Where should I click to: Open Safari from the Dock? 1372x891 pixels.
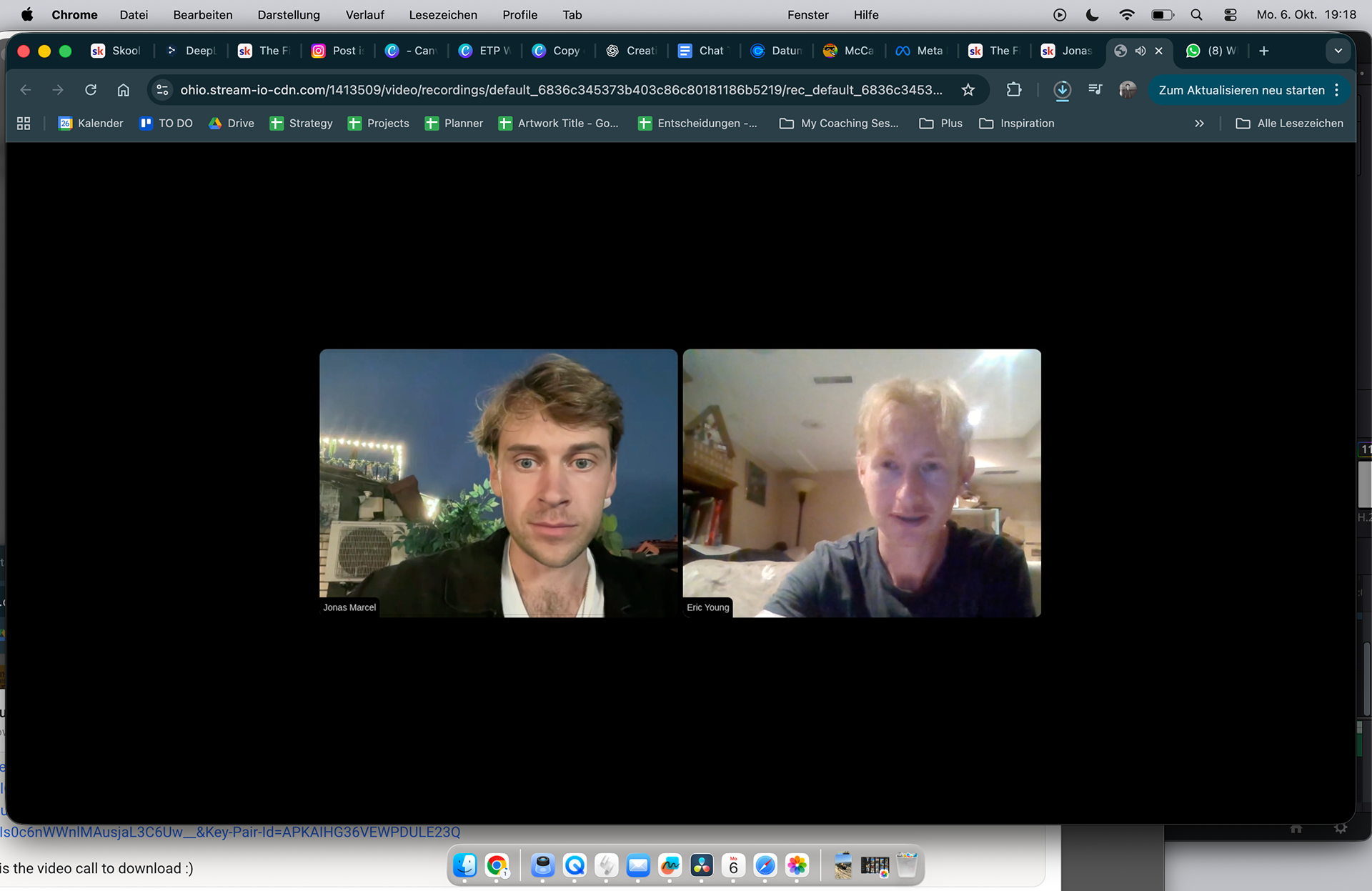click(x=765, y=865)
